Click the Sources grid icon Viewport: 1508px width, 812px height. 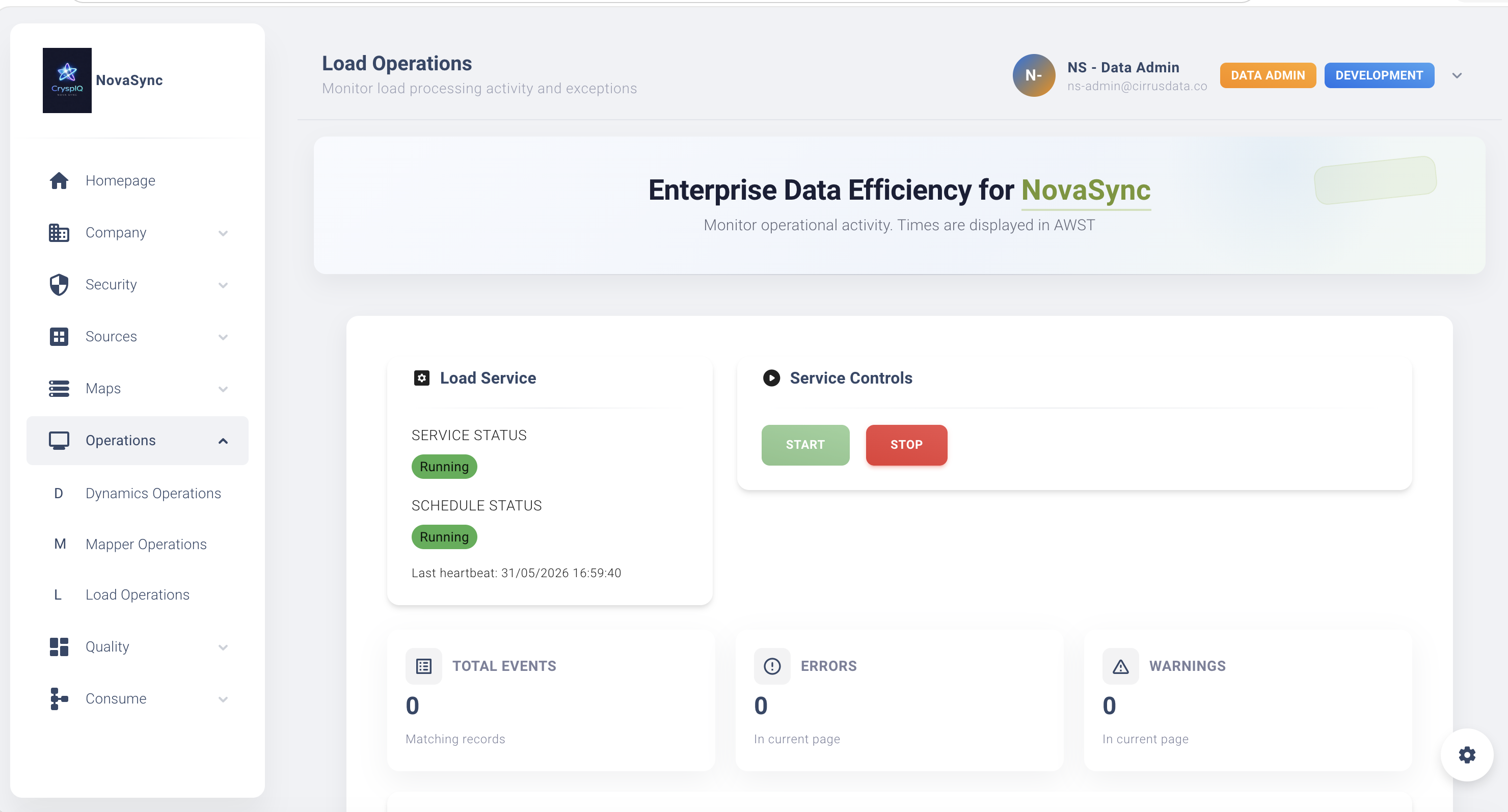[x=59, y=337]
